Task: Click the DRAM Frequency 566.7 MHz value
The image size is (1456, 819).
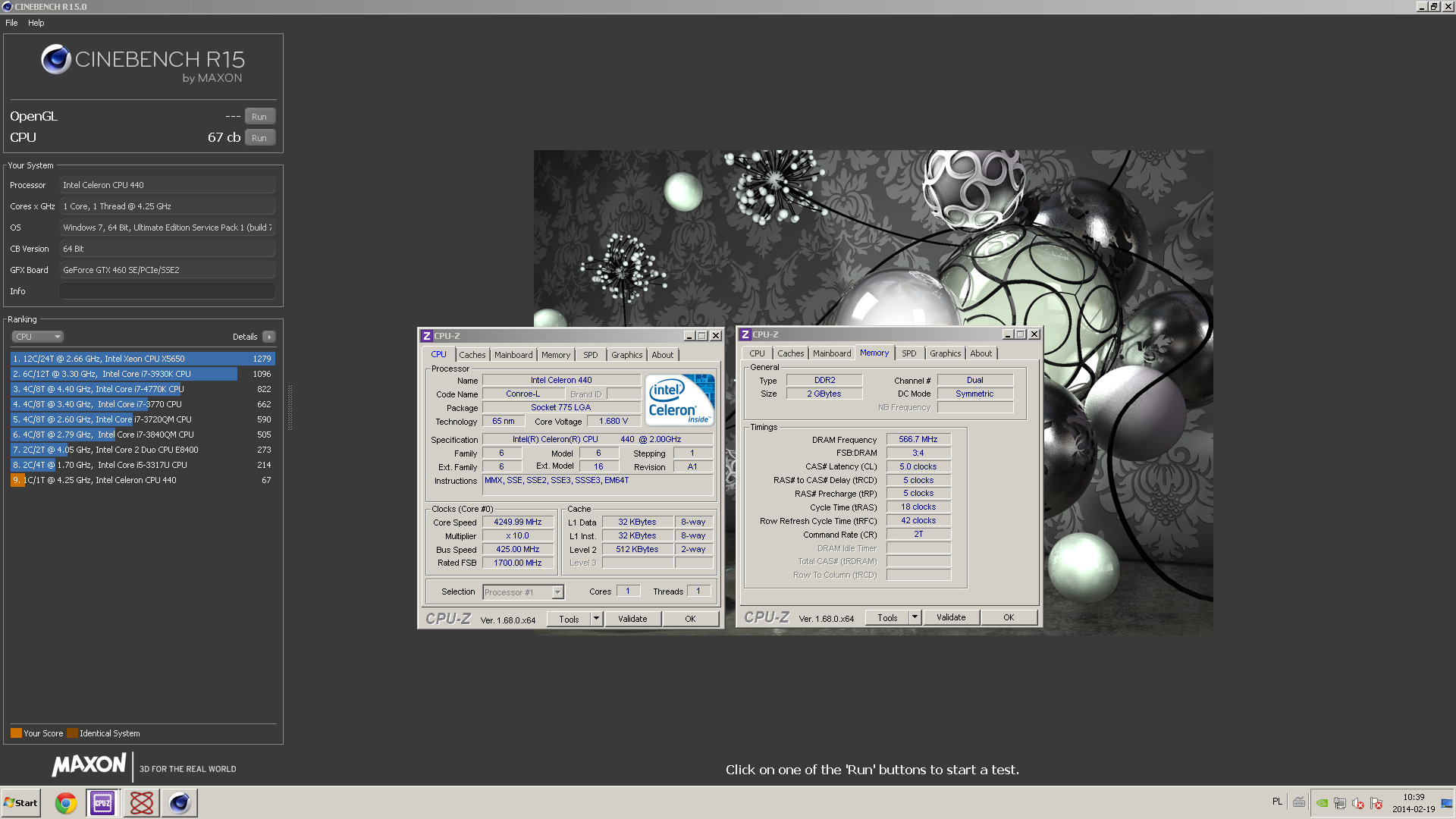Action: pos(918,440)
